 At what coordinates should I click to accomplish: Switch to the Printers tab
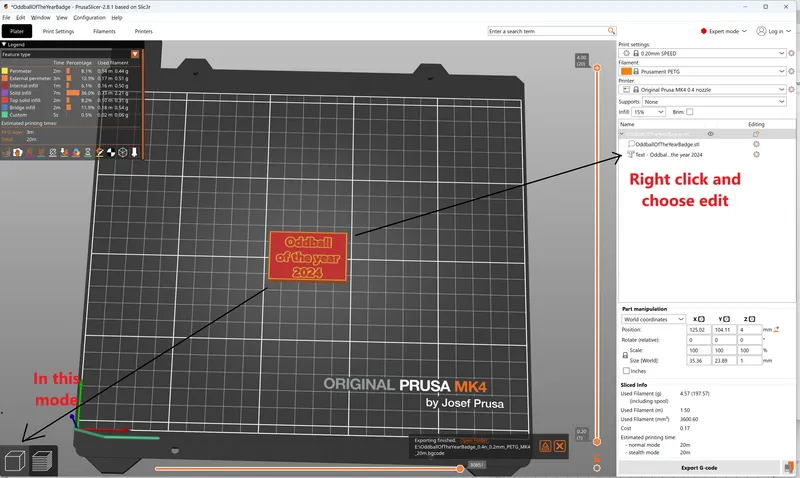pos(143,31)
